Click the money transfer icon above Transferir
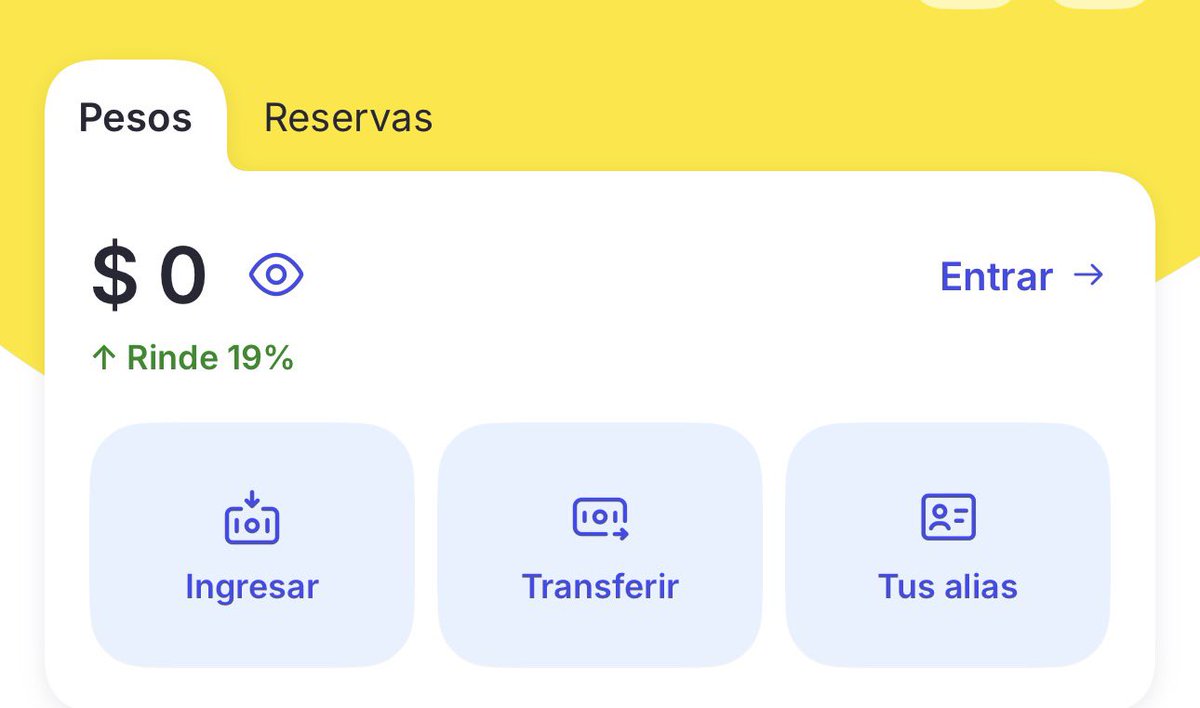The height and width of the screenshot is (708, 1200). tap(600, 518)
